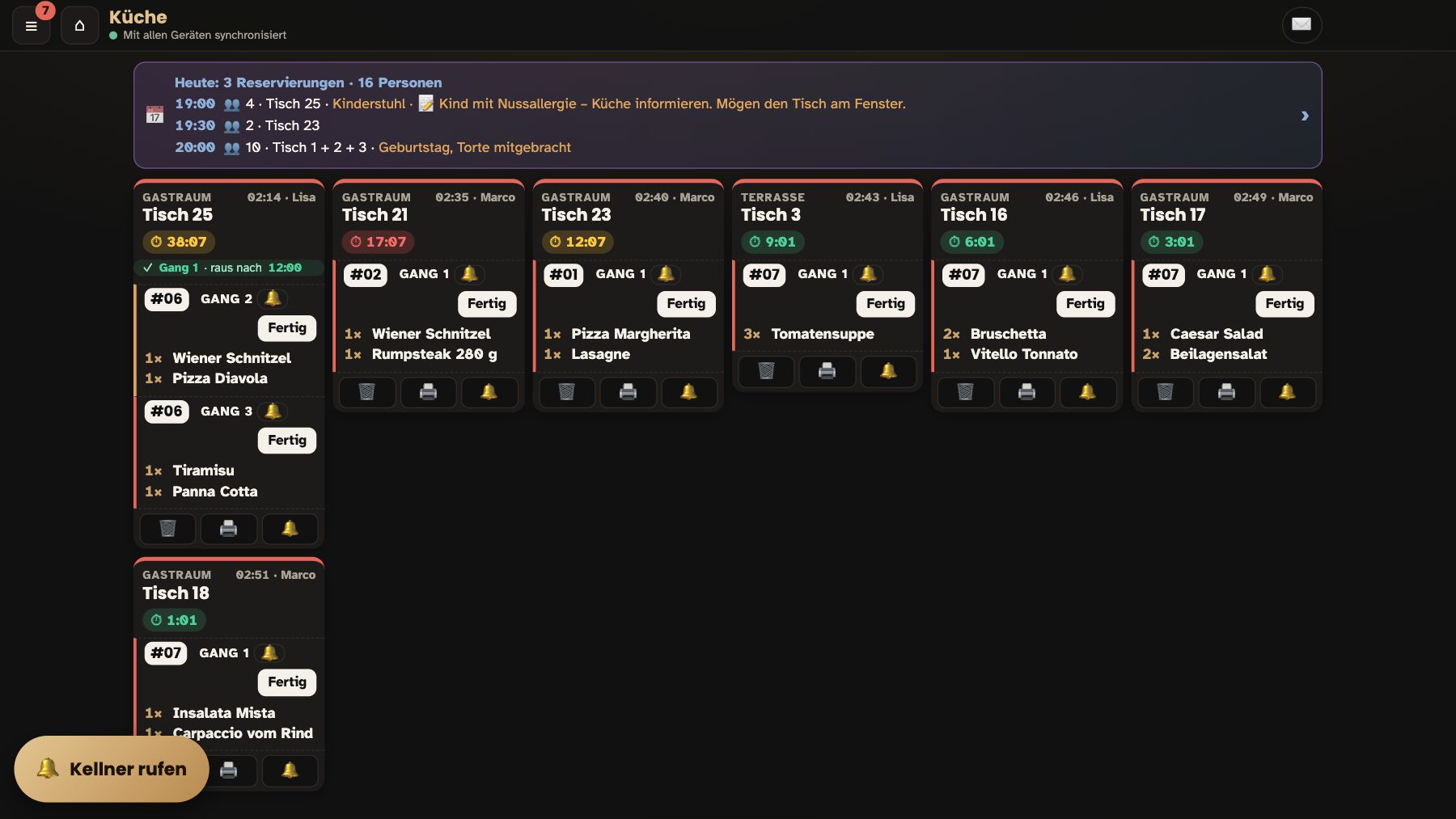Screen dimensions: 1456x819
Task: Delete Tisch 3 order with trash icon
Action: pos(766,371)
